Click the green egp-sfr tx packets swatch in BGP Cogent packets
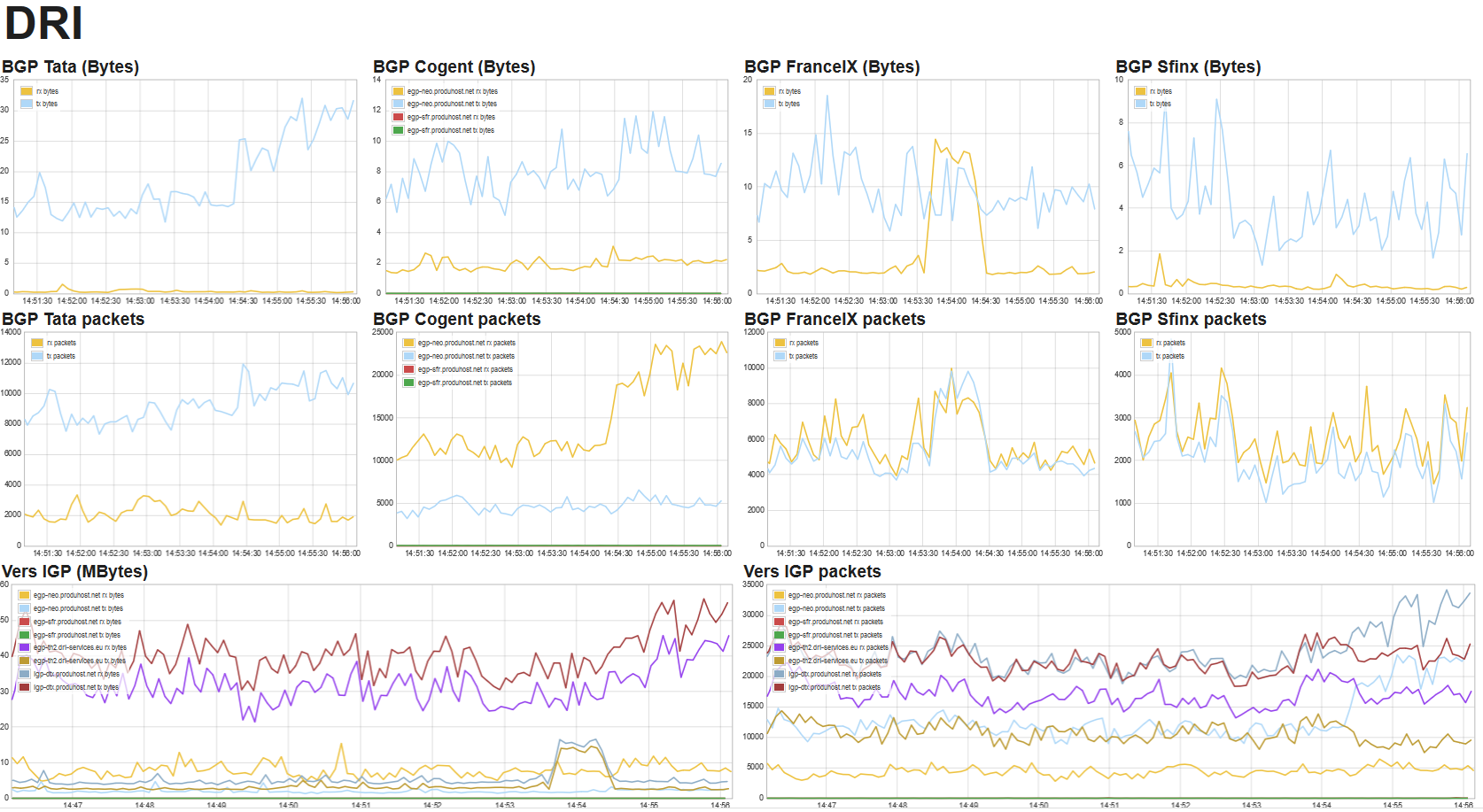Viewport: 1483px width, 812px height. 409,383
